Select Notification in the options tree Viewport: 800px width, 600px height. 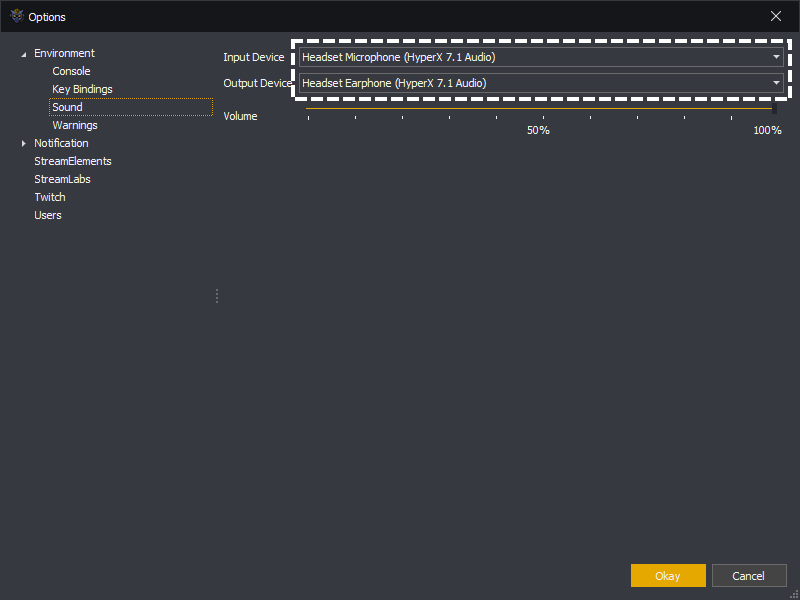pyautogui.click(x=61, y=143)
